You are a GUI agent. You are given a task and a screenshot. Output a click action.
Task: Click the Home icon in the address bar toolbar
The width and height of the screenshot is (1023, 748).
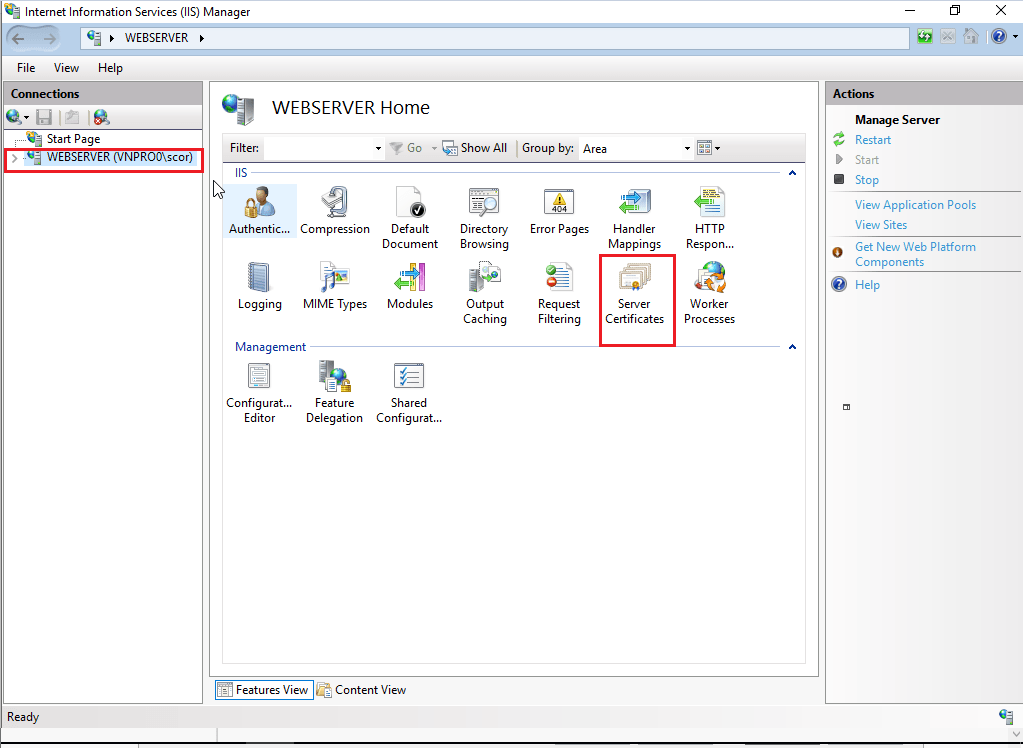point(971,37)
